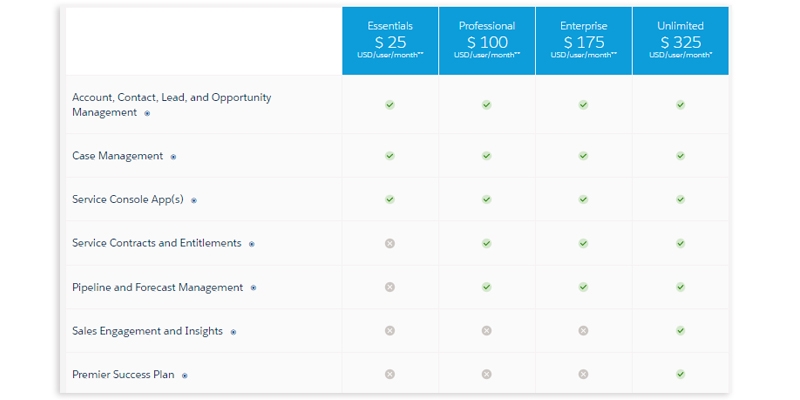Open info tooltip next to Case Management
This screenshot has width=800, height=400.
[173, 157]
